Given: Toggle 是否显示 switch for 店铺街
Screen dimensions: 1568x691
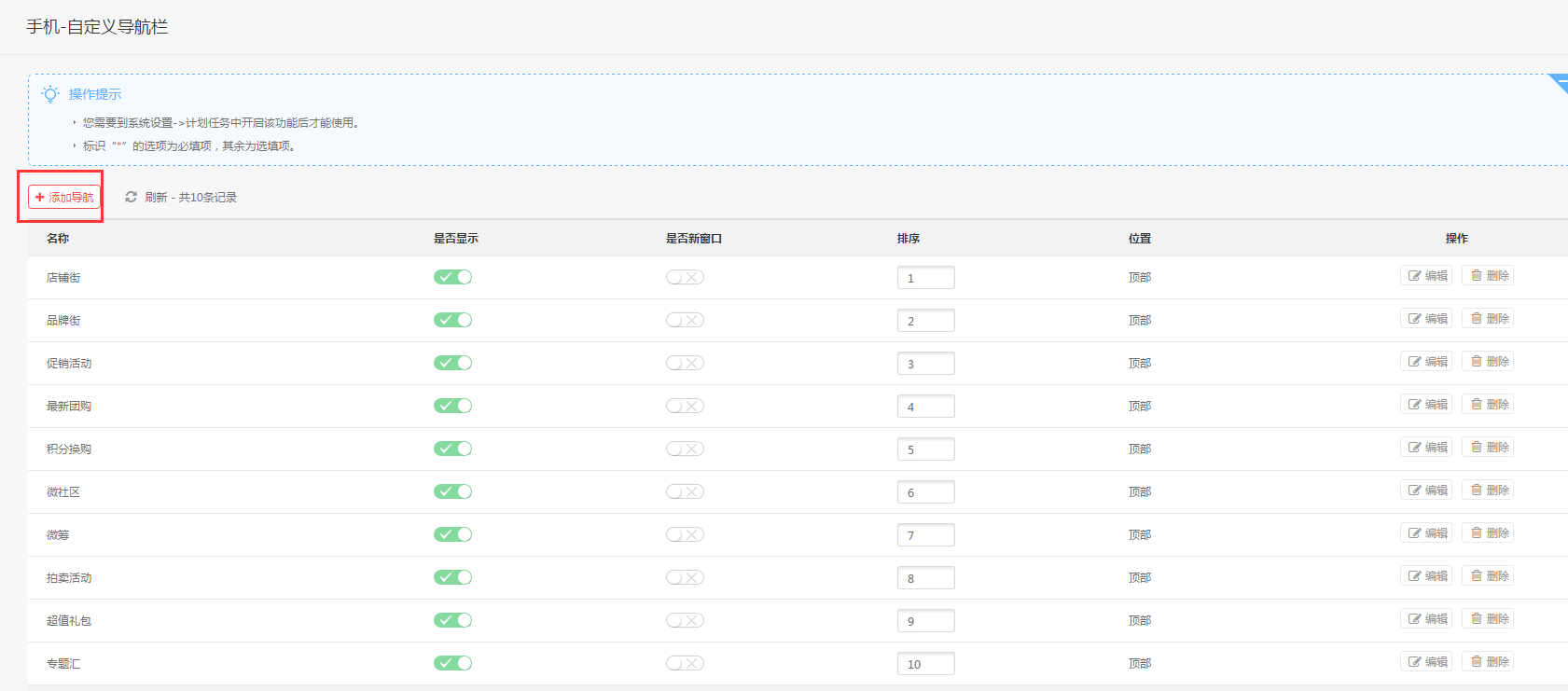Looking at the screenshot, I should pyautogui.click(x=452, y=277).
